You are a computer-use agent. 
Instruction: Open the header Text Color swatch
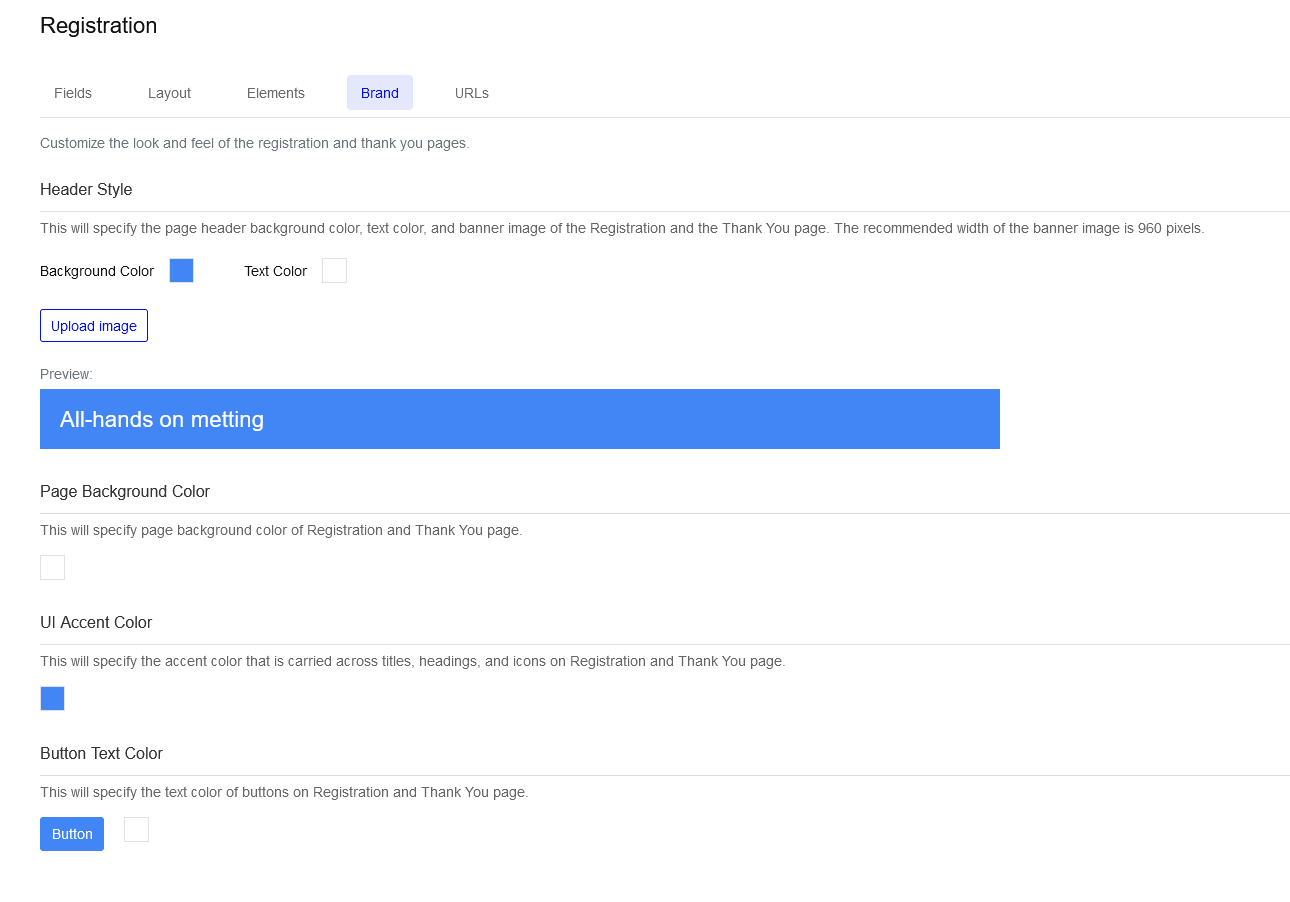coord(334,270)
